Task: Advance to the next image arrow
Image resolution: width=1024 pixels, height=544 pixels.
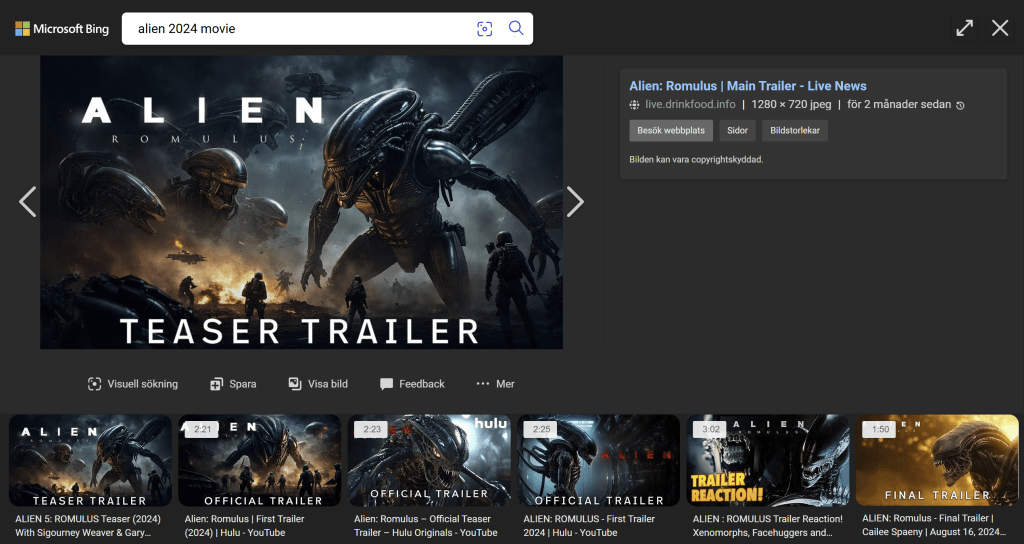Action: (x=575, y=202)
